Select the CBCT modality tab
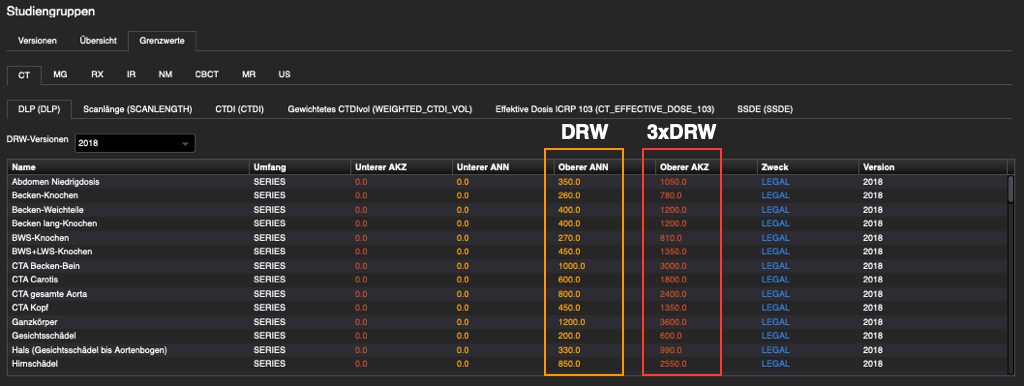The height and width of the screenshot is (386, 1024). pyautogui.click(x=207, y=74)
